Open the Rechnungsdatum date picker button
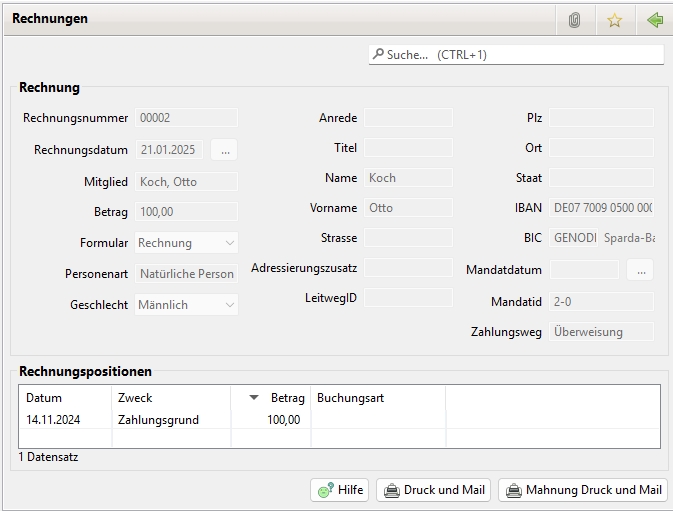The image size is (673, 511). 224,150
